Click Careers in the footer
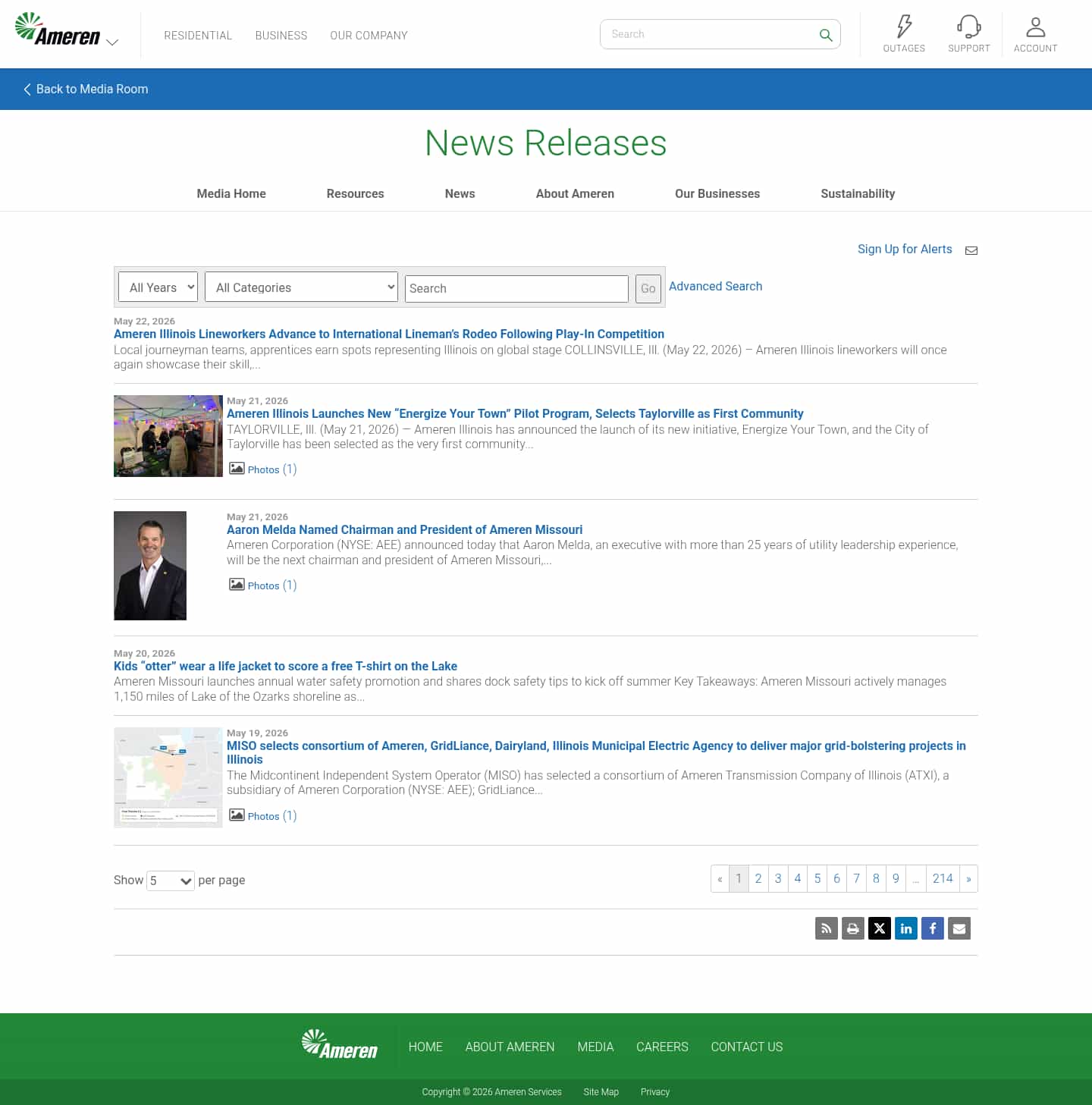This screenshot has width=1092, height=1105. point(662,1047)
